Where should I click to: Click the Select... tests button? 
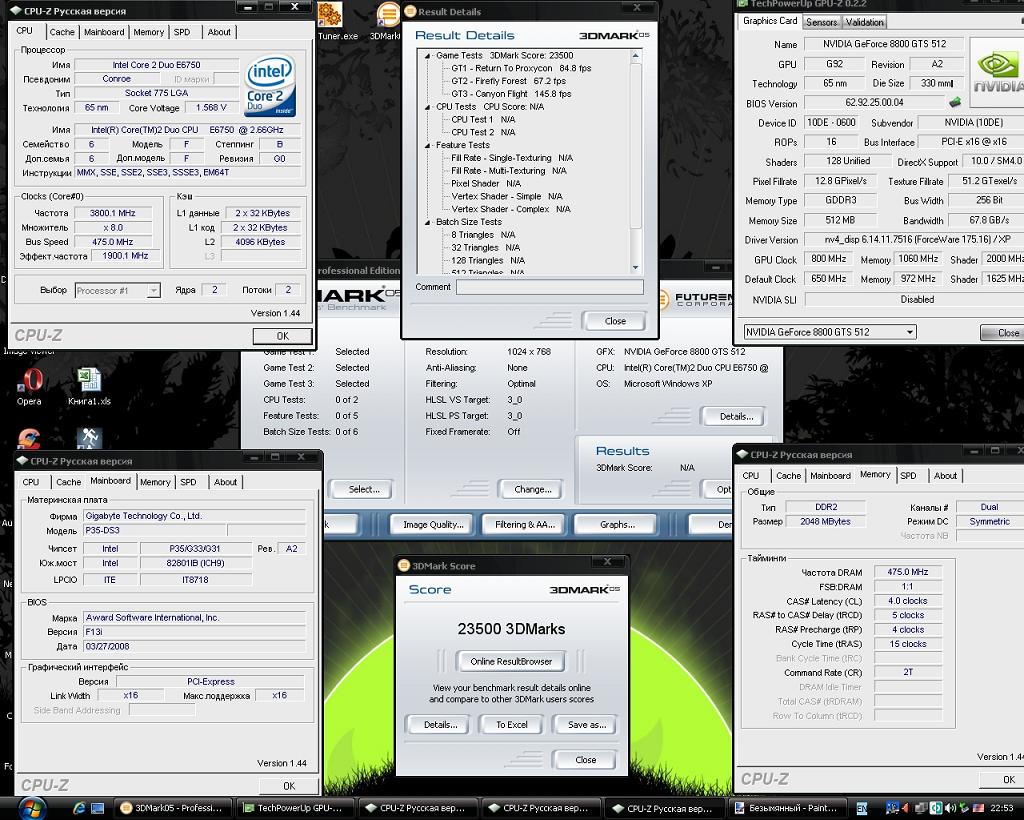[x=364, y=490]
